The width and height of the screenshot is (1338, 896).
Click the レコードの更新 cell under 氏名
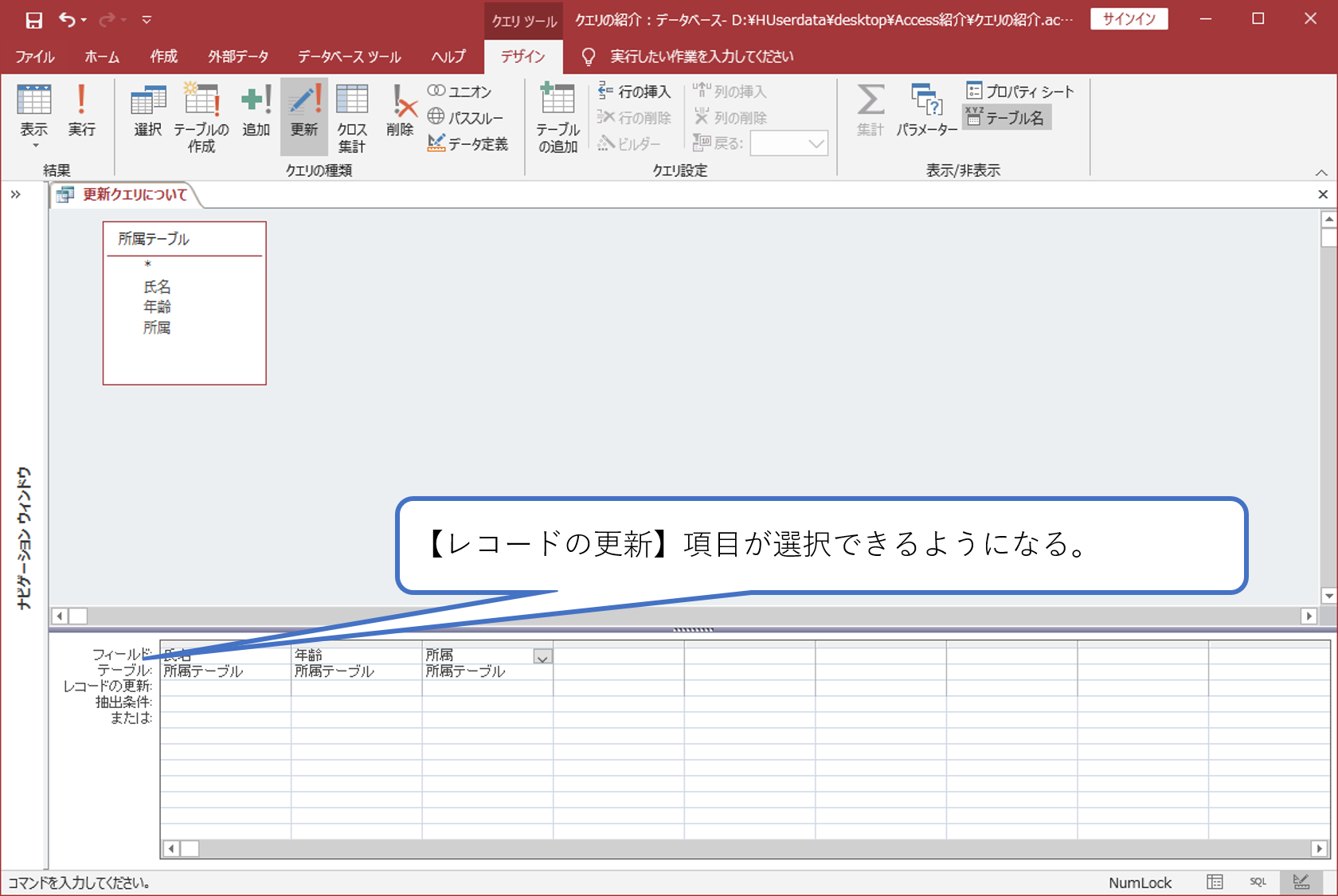pos(225,687)
